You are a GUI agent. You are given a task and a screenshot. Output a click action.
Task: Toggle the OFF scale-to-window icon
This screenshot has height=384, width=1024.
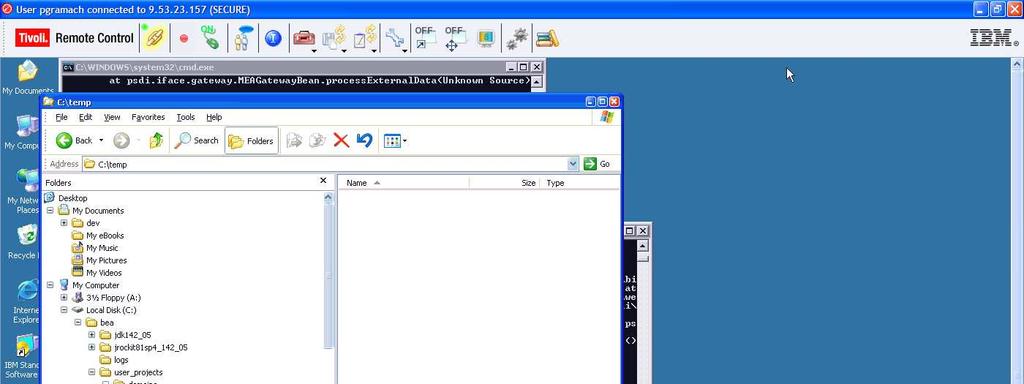pyautogui.click(x=424, y=38)
